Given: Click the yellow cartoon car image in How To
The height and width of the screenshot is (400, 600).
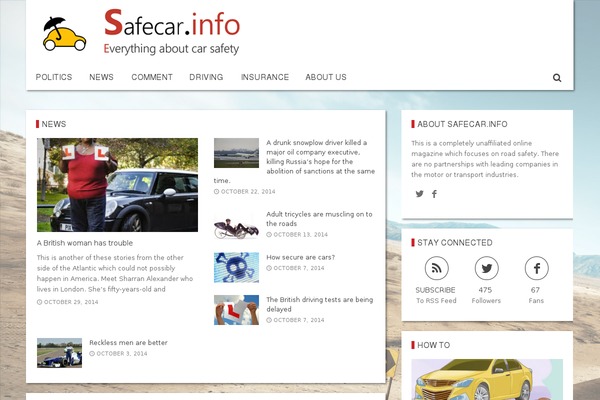Looking at the screenshot, I should [x=487, y=379].
